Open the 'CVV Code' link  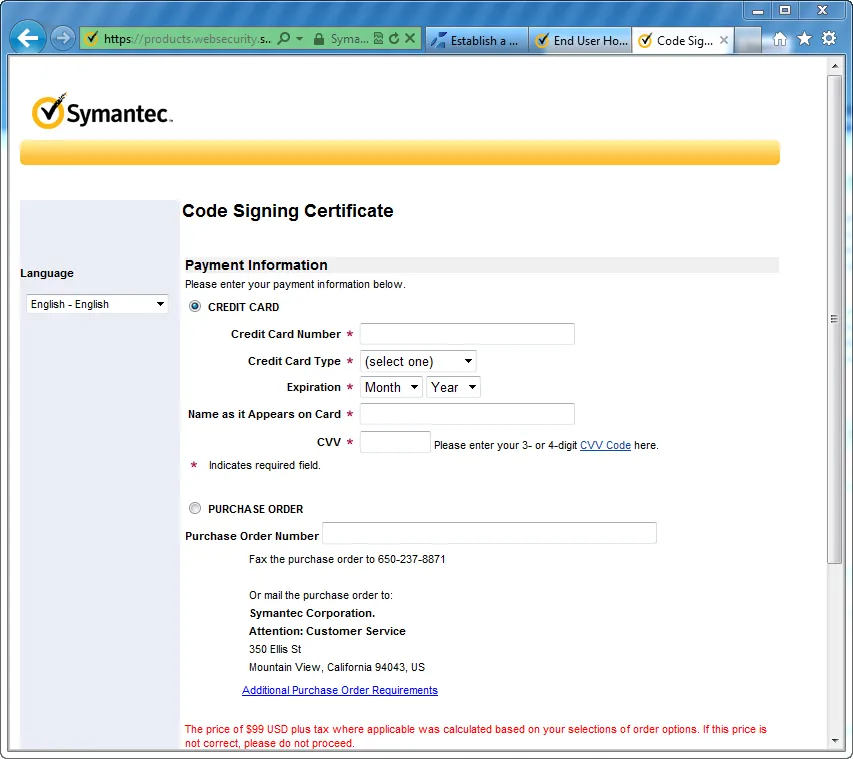coord(605,445)
